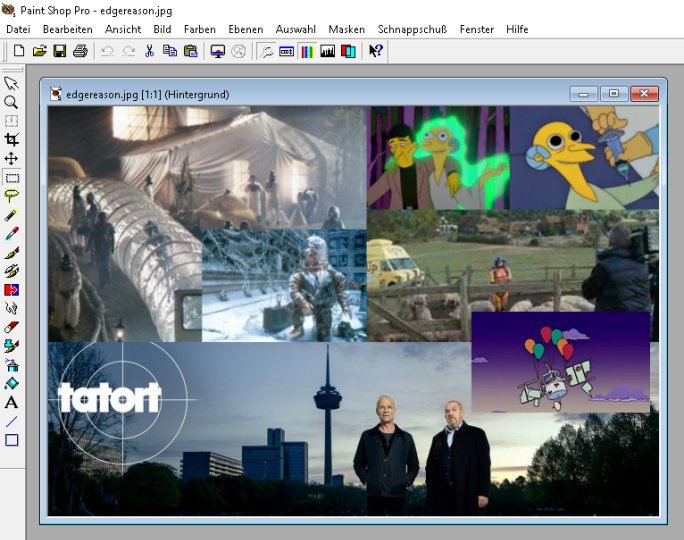The height and width of the screenshot is (540, 684).
Task: Click the Open file folder icon
Action: pos(39,51)
